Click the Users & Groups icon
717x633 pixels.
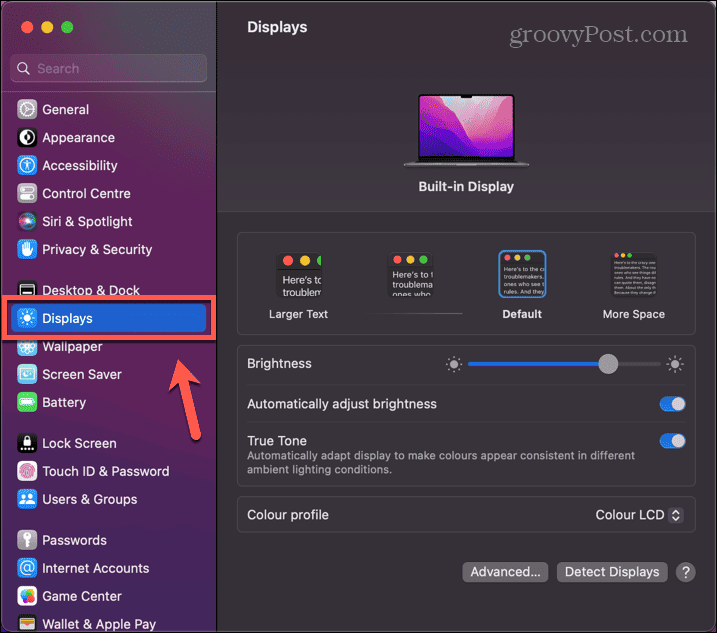coord(27,499)
